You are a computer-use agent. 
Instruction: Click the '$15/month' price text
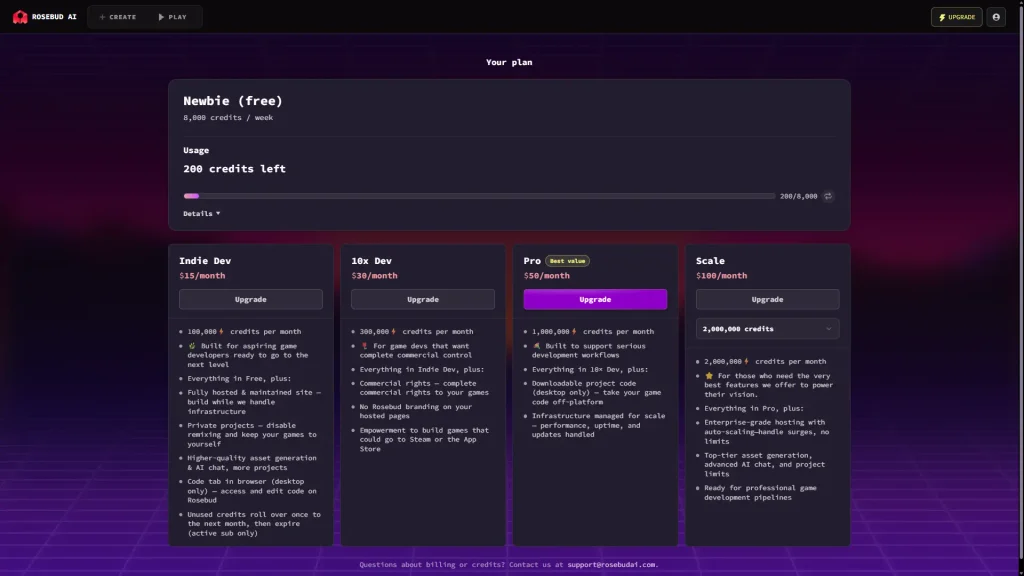(x=202, y=276)
